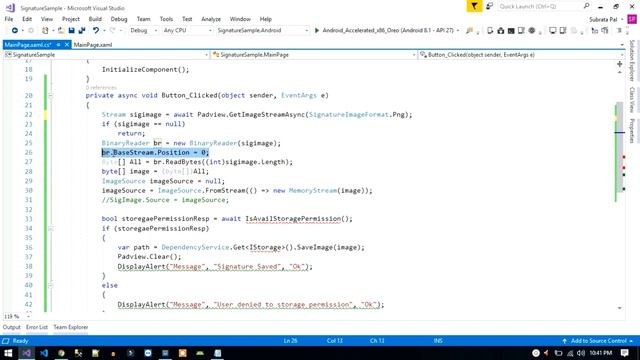Click the Open File toolbar icon
Image resolution: width=640 pixels, height=360 pixels.
pos(60,31)
